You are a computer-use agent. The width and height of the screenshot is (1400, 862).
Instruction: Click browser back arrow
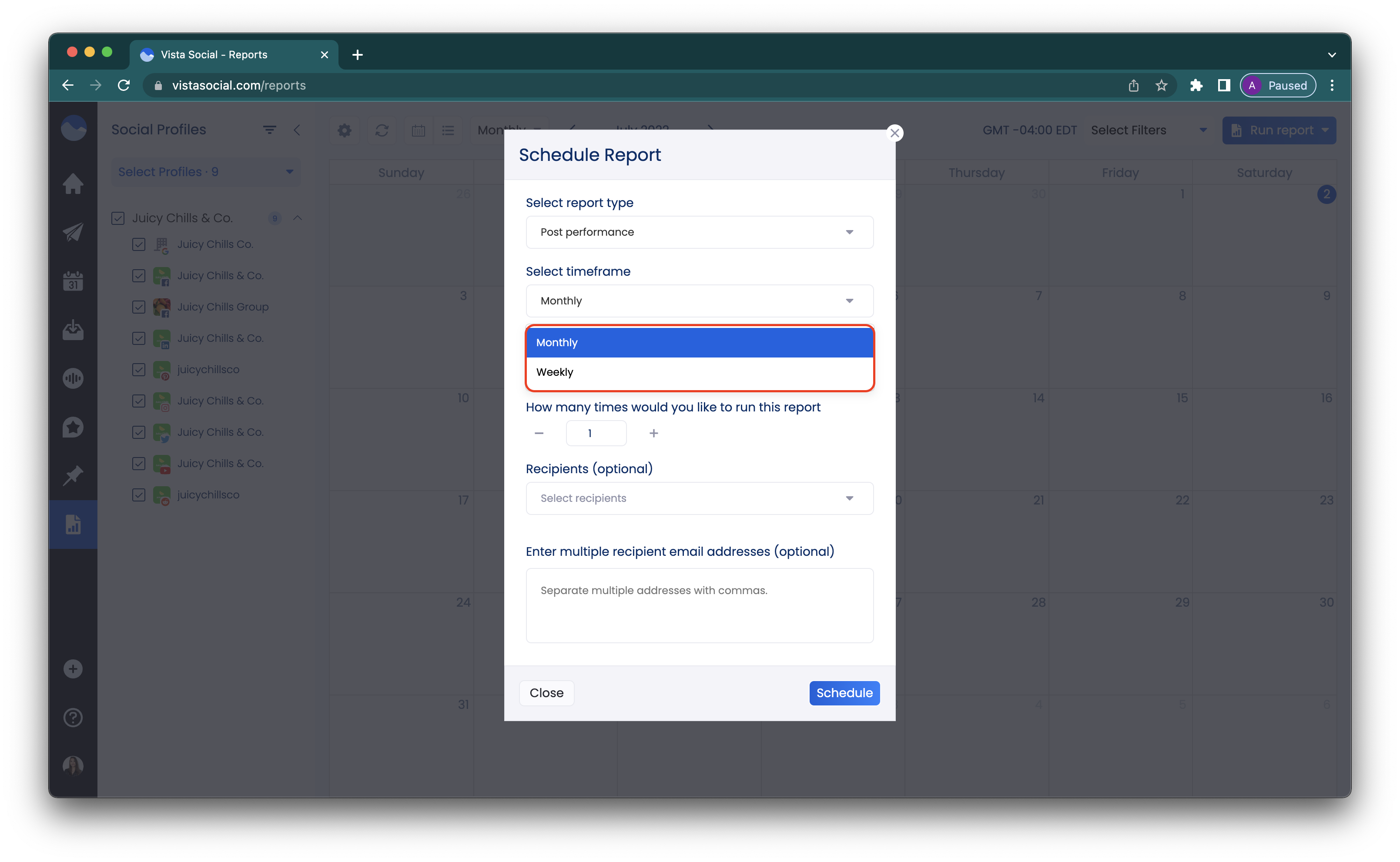[x=68, y=86]
